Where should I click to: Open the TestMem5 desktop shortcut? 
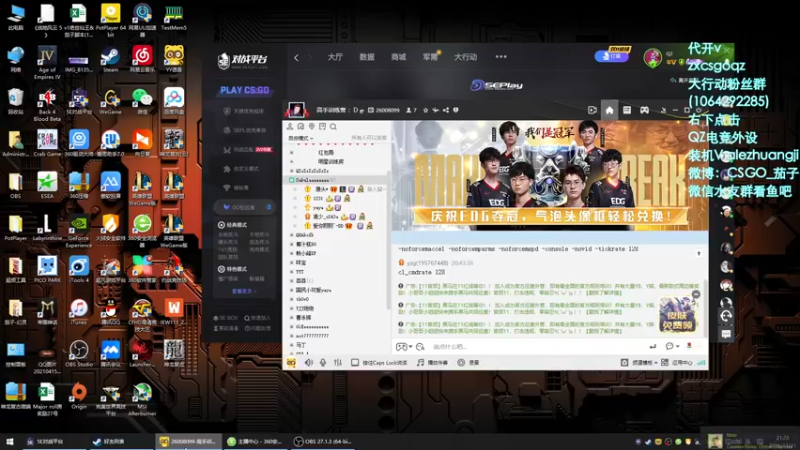(x=173, y=17)
